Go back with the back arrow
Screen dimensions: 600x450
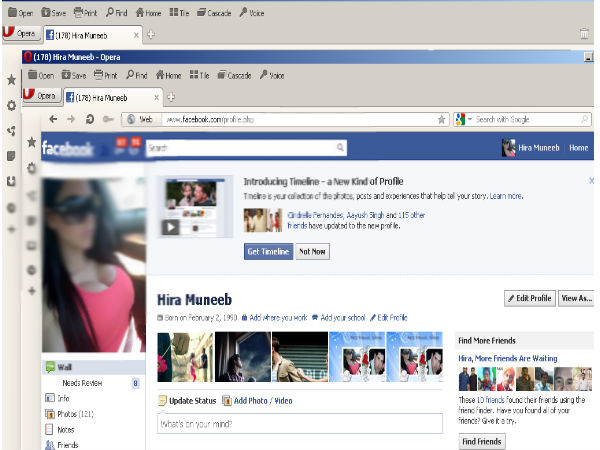click(53, 119)
